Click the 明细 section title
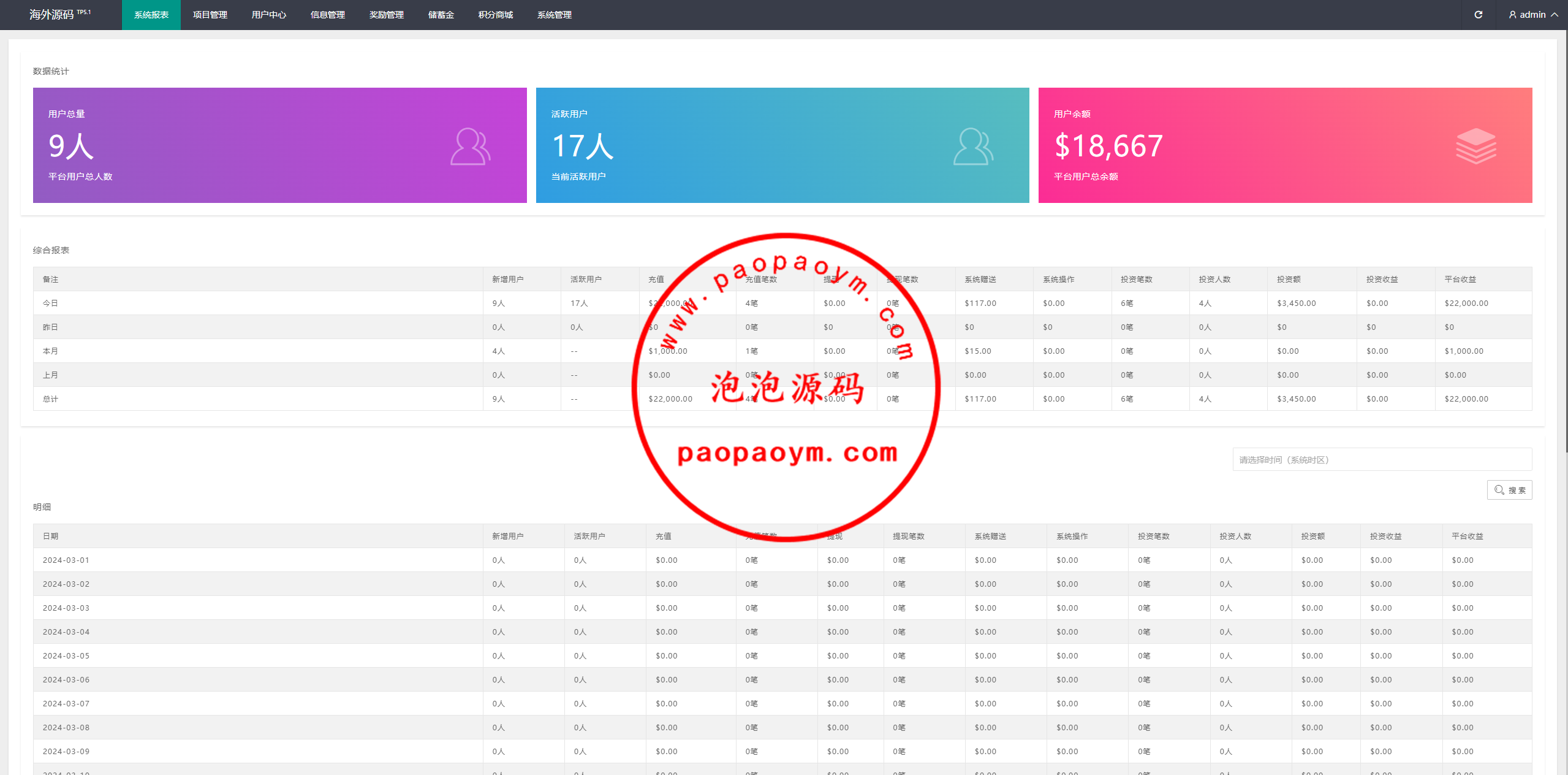 (42, 507)
